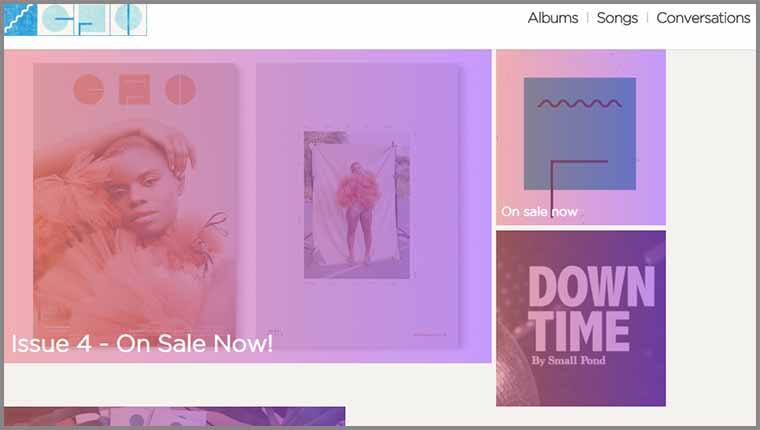The width and height of the screenshot is (760, 430).
Task: Go to the Songs section
Action: pyautogui.click(x=617, y=18)
